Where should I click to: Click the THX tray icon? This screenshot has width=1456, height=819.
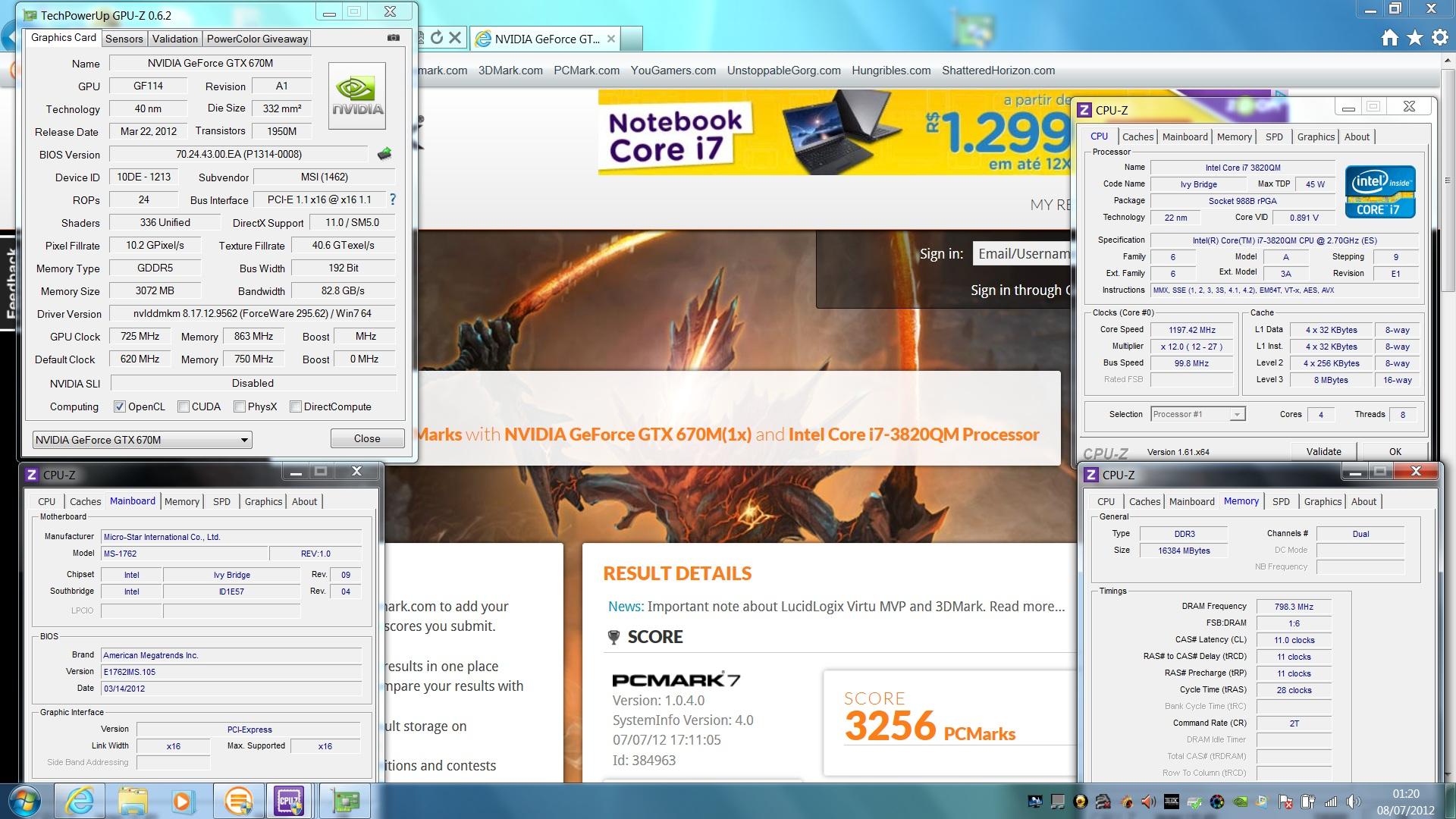pyautogui.click(x=1172, y=802)
